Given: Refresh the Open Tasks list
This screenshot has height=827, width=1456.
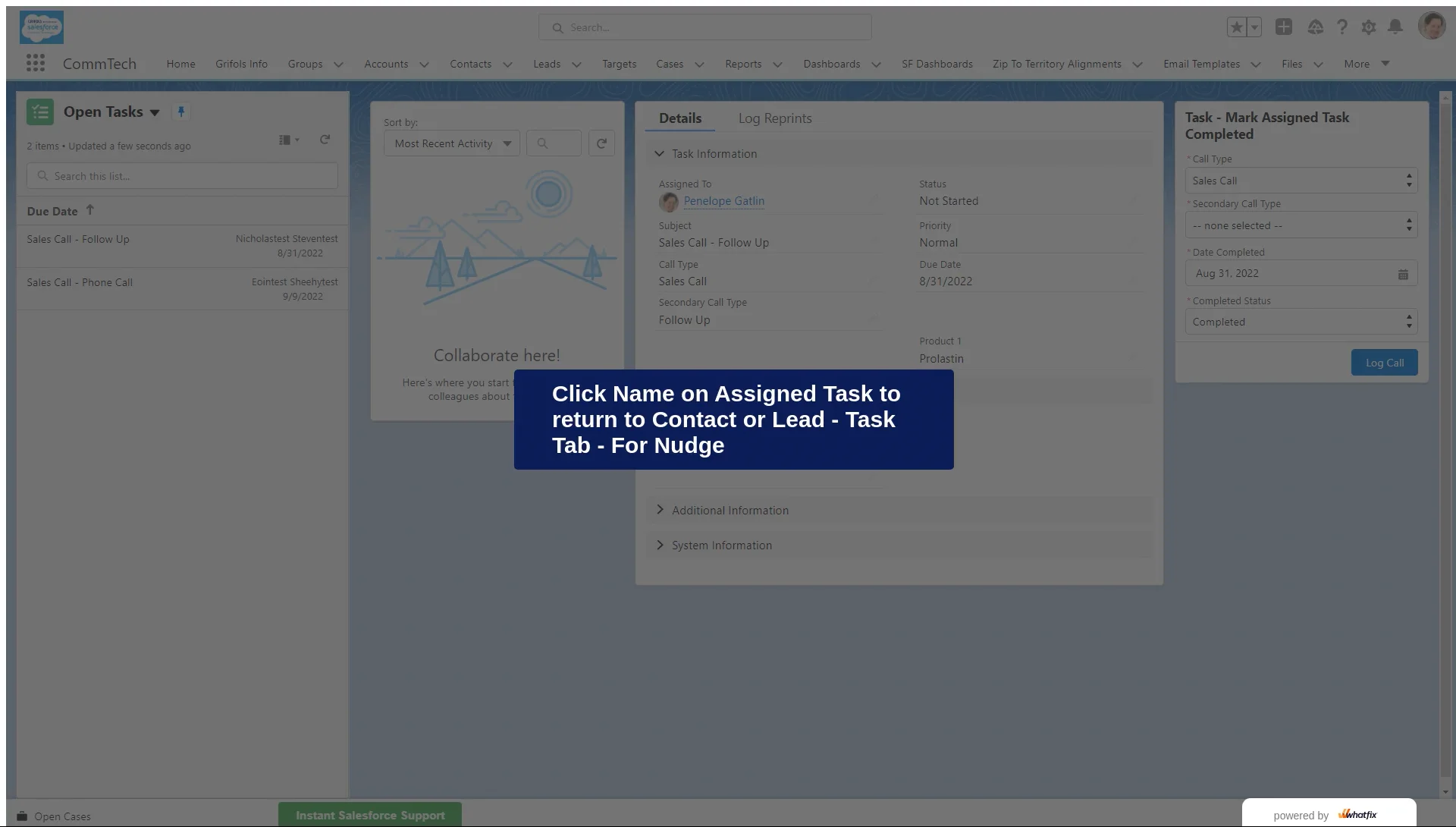Looking at the screenshot, I should click(x=325, y=140).
